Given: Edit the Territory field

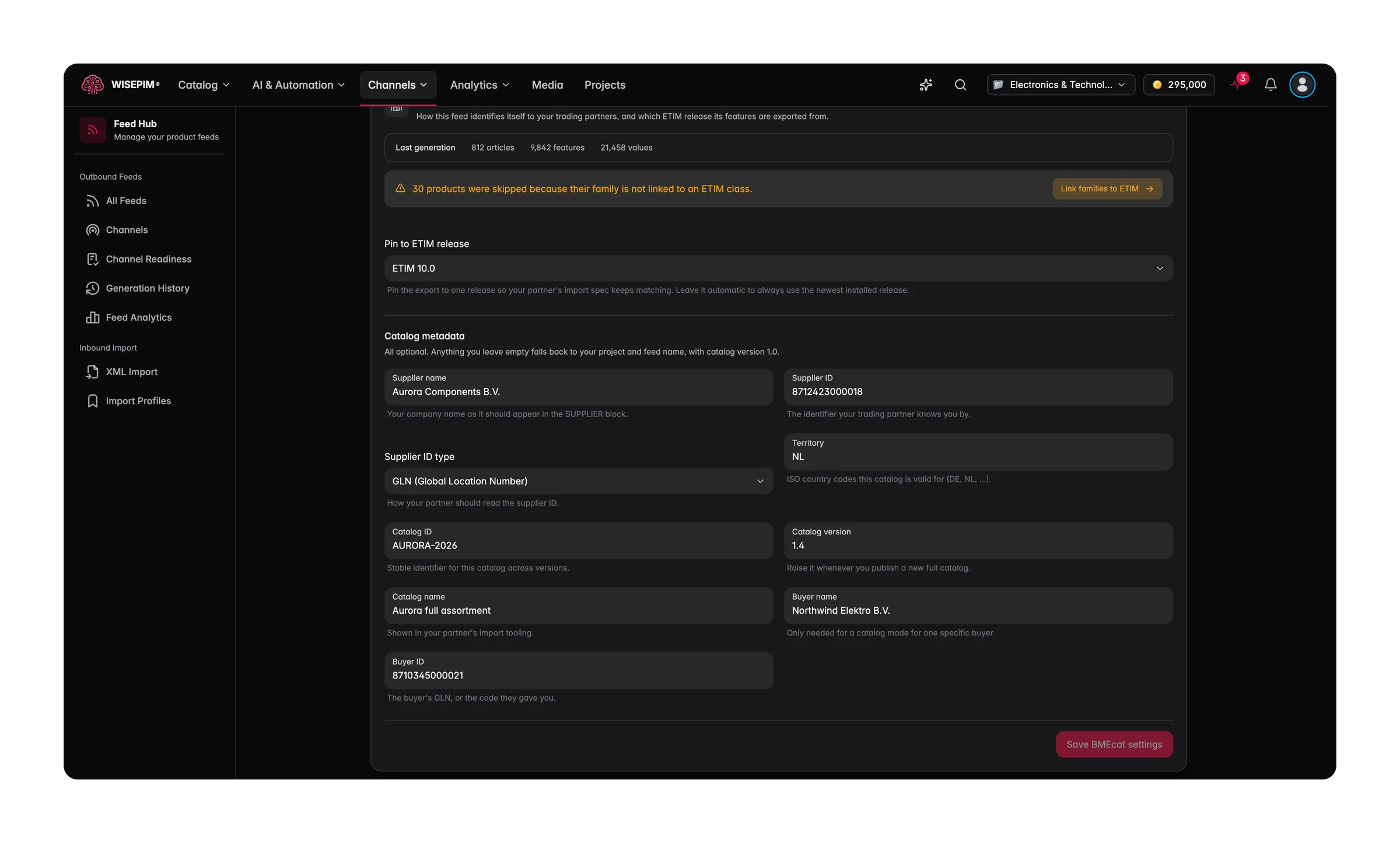Looking at the screenshot, I should [978, 452].
